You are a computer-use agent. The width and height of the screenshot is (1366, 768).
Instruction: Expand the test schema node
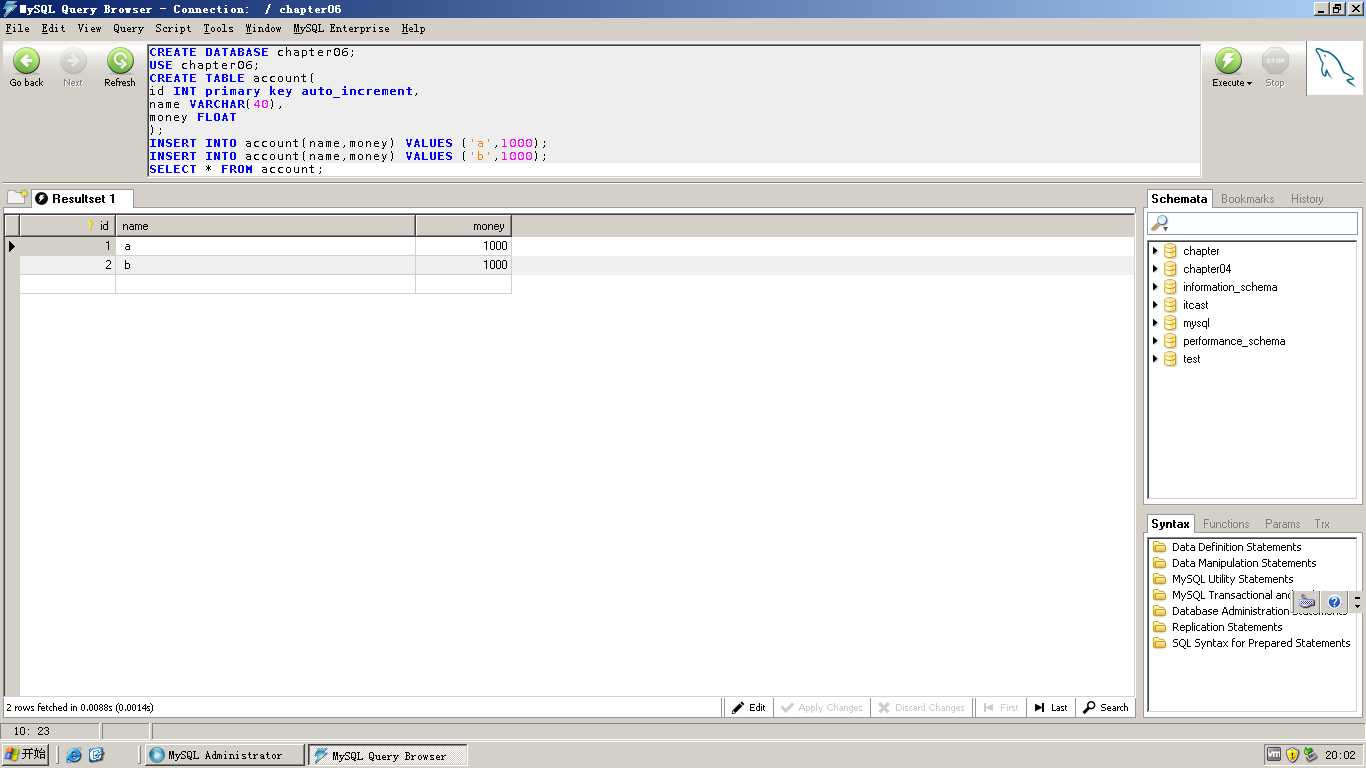1155,359
